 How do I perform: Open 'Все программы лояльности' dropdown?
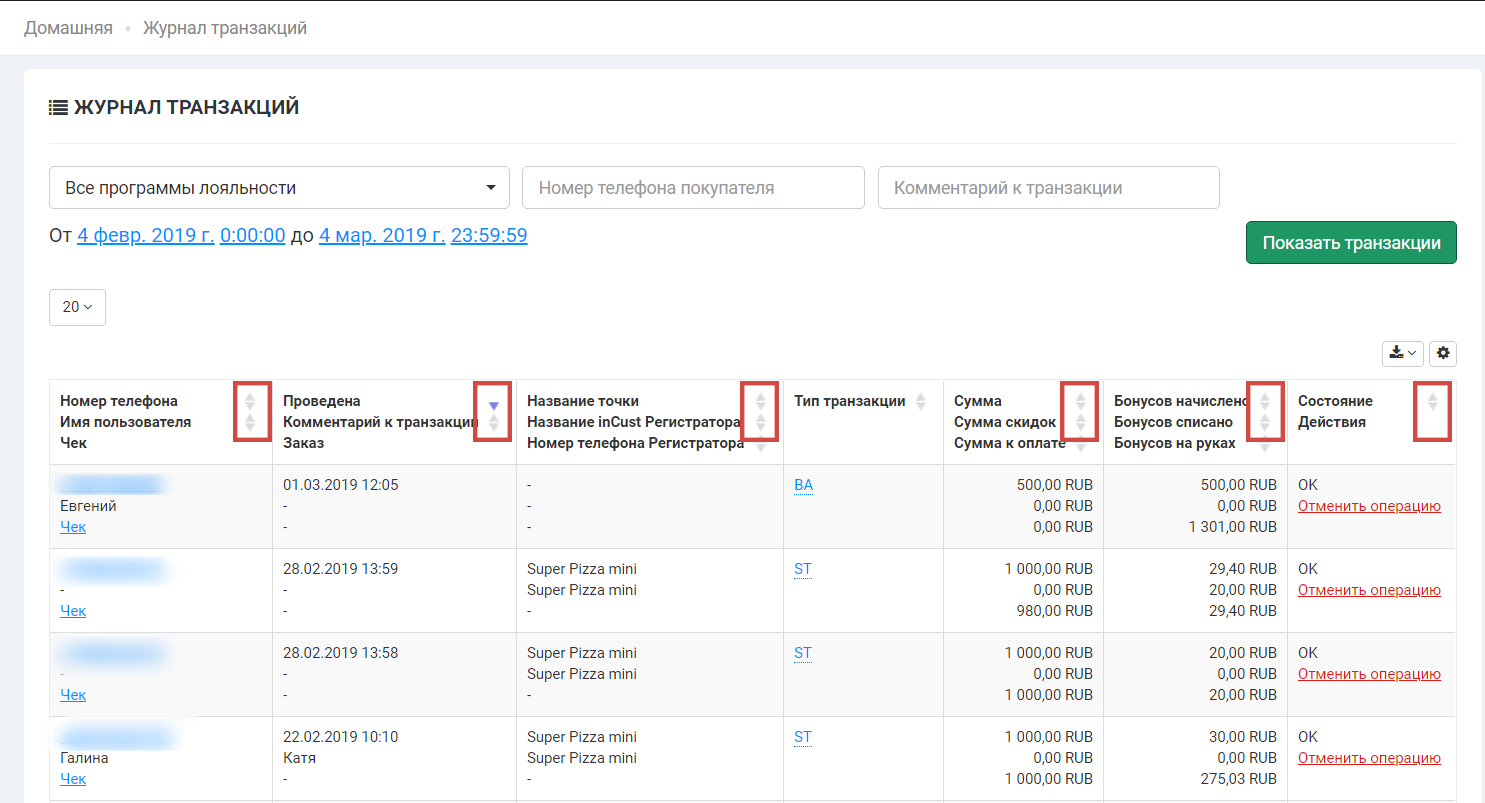(279, 188)
